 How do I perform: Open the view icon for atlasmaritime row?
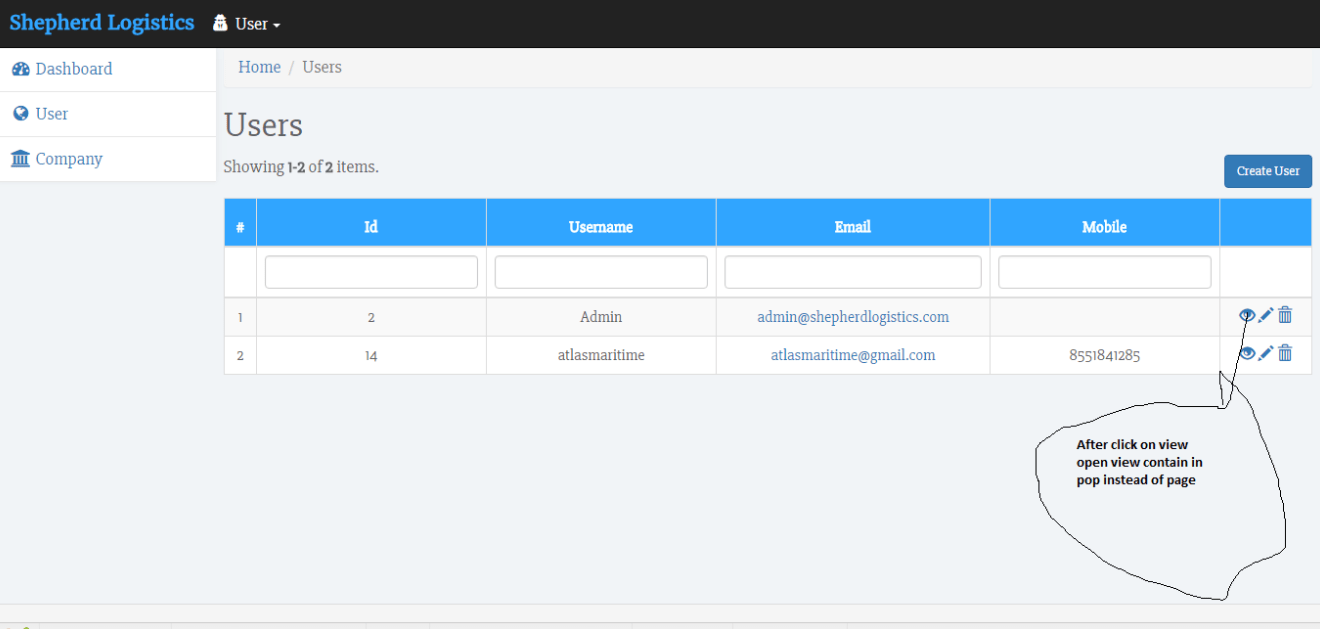(x=1247, y=353)
